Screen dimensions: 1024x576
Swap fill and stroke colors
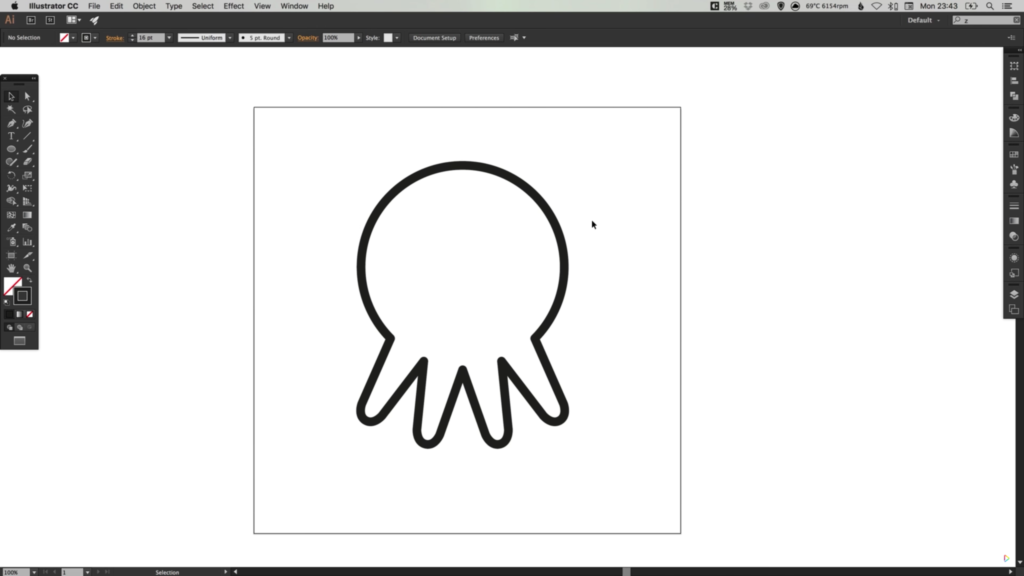(x=29, y=281)
